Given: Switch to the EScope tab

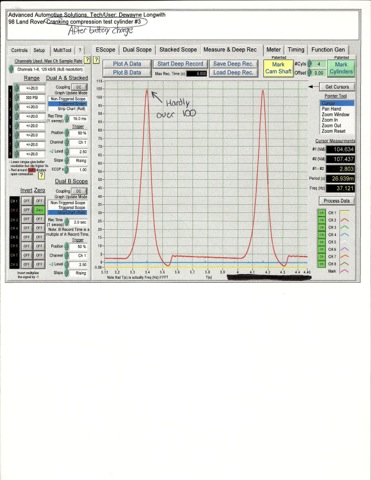Looking at the screenshot, I should pyautogui.click(x=105, y=50).
